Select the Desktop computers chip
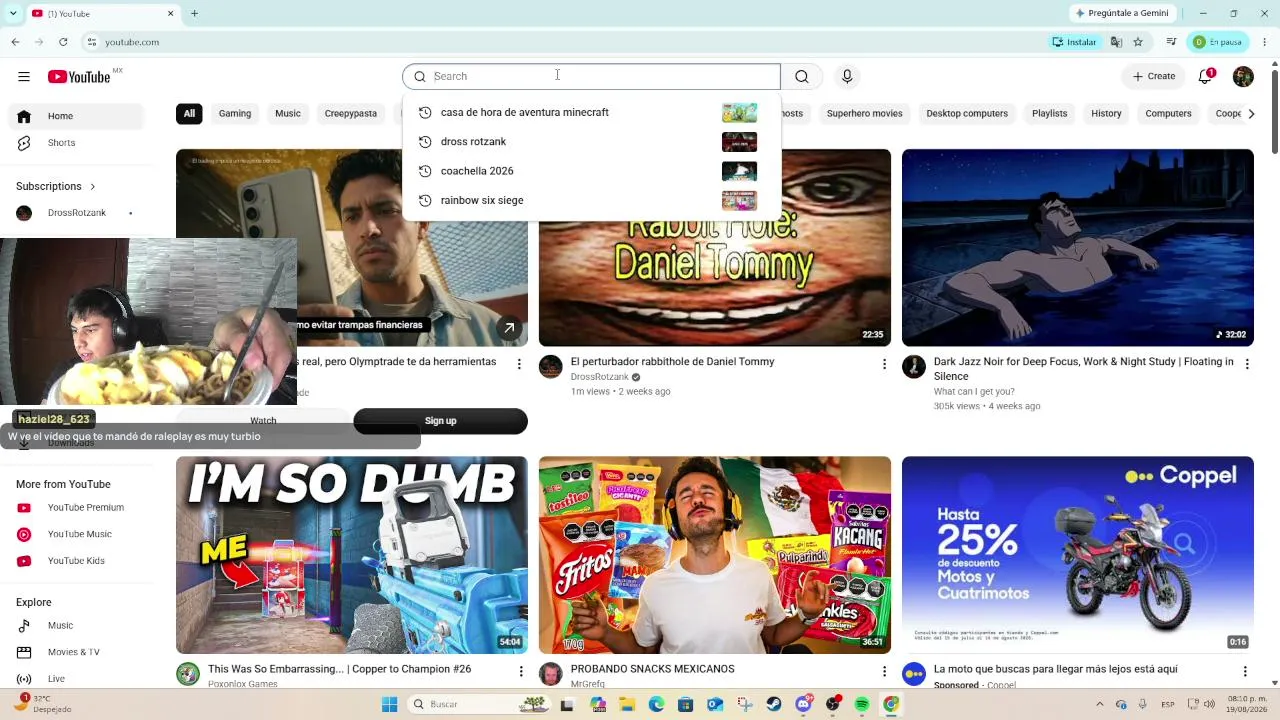 coord(967,114)
